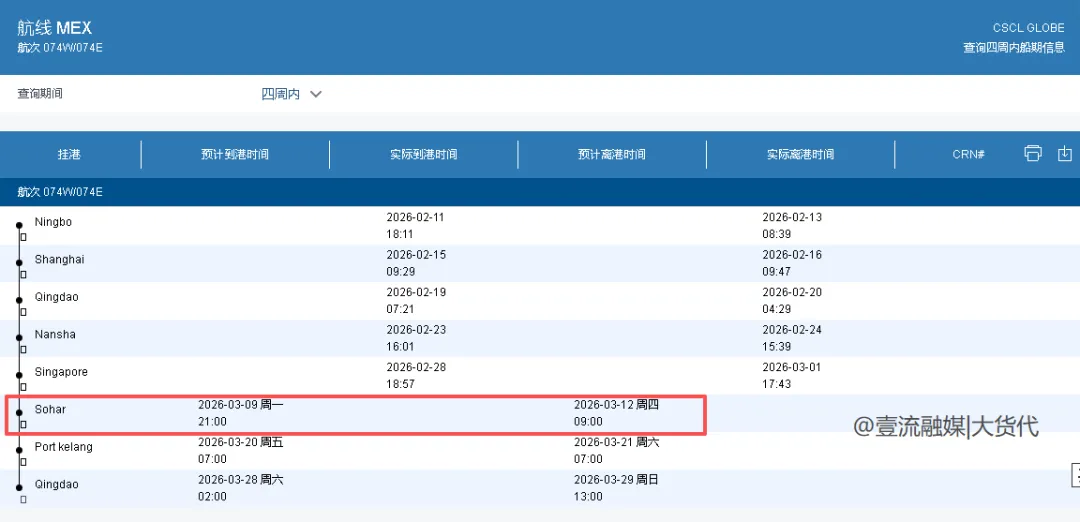
Task: Click the Singapore timeline dot marker
Action: tap(19, 375)
